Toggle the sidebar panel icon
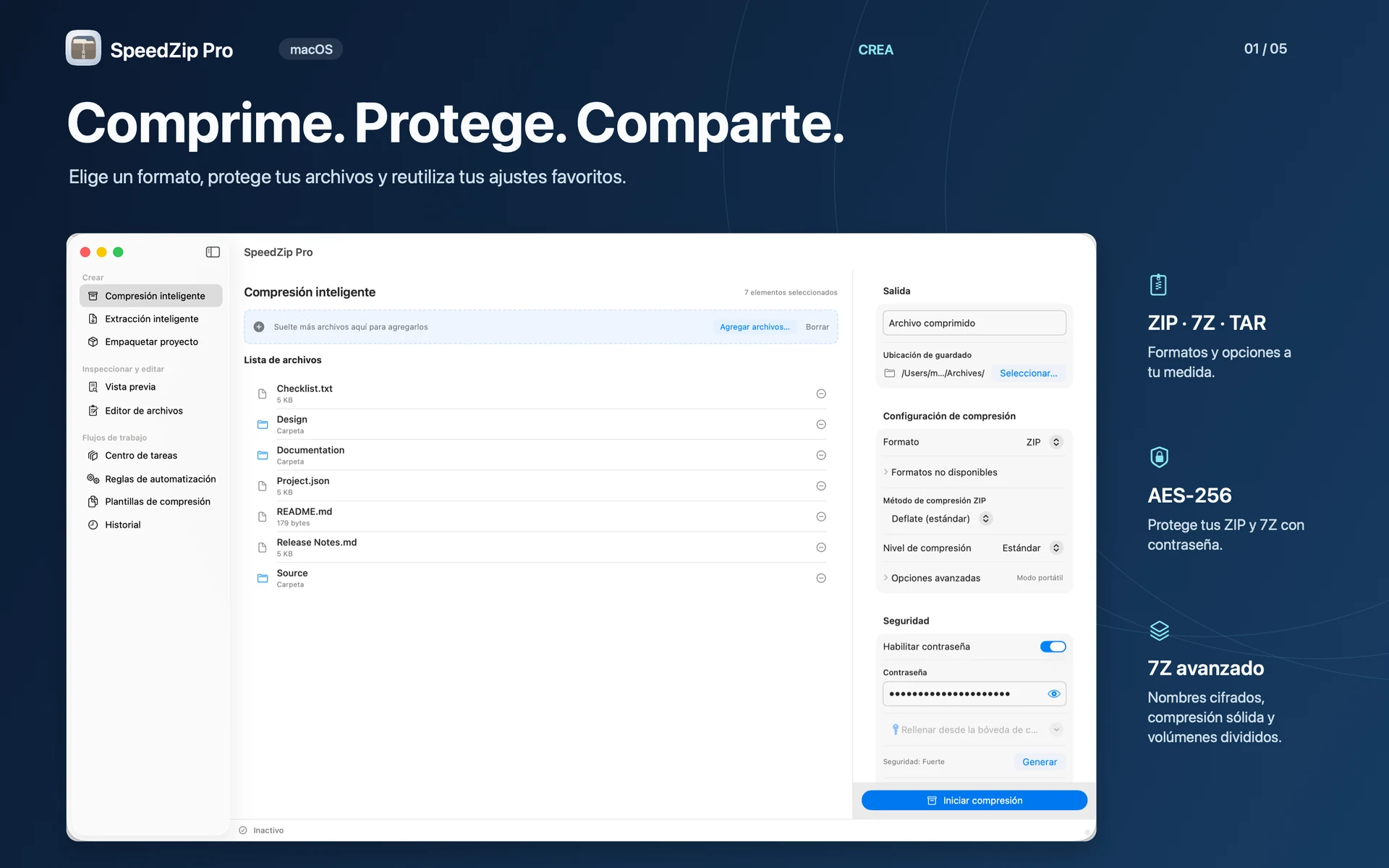The width and height of the screenshot is (1389, 868). click(x=213, y=252)
